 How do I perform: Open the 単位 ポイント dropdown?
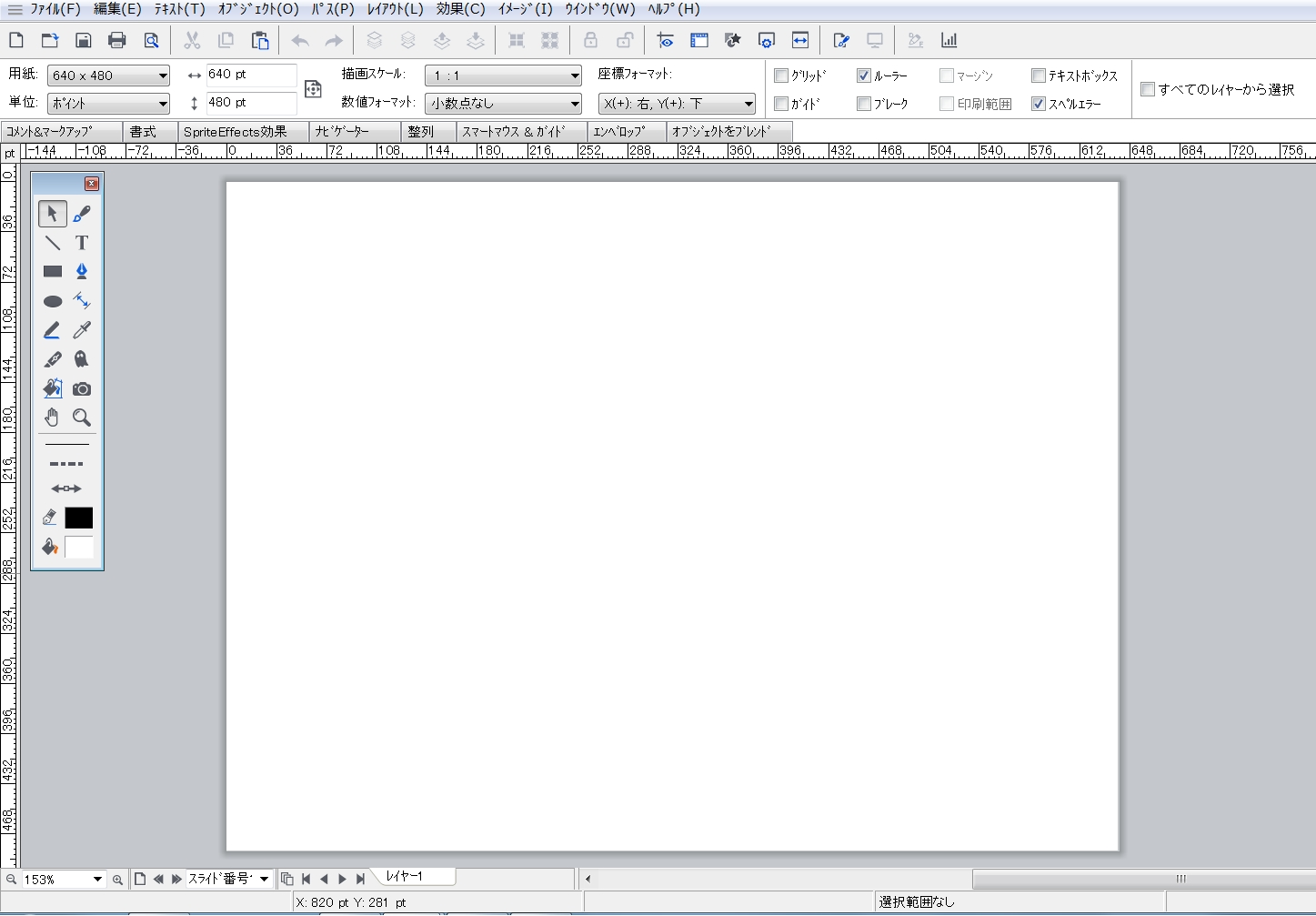tap(109, 104)
